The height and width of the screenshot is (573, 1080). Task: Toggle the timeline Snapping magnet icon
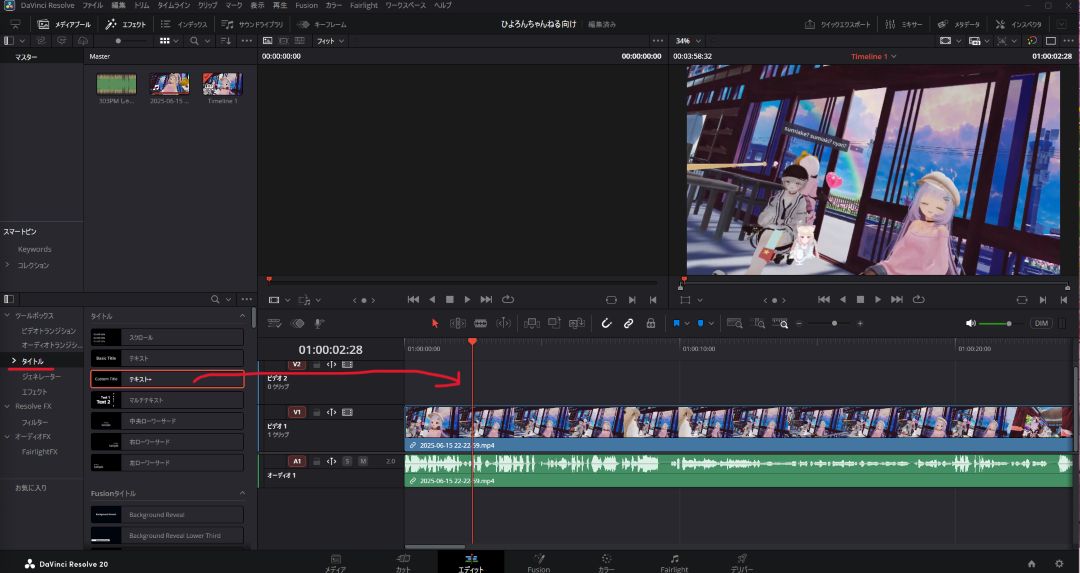tap(605, 323)
